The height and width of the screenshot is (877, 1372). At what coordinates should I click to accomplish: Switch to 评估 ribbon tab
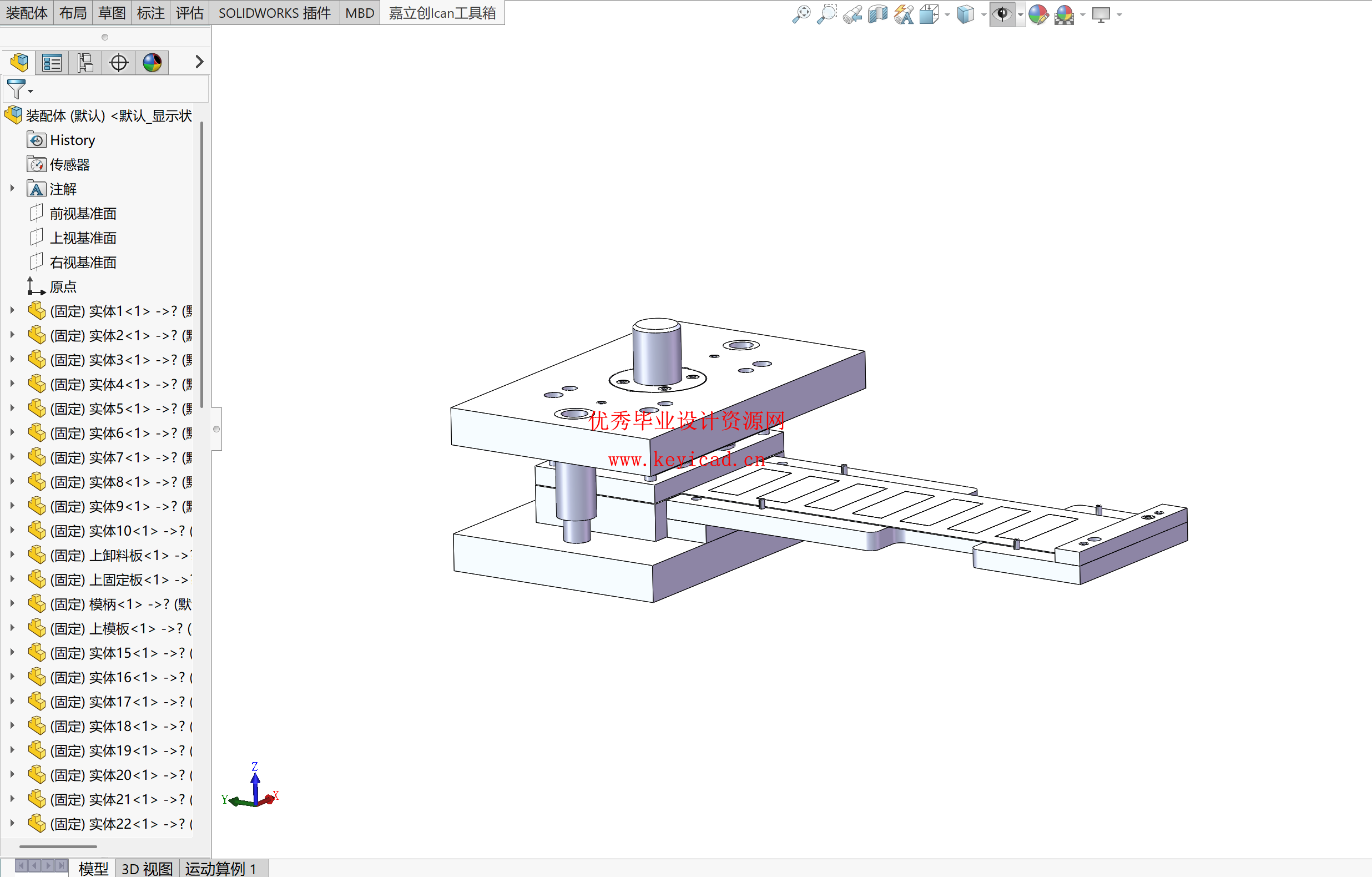point(190,13)
